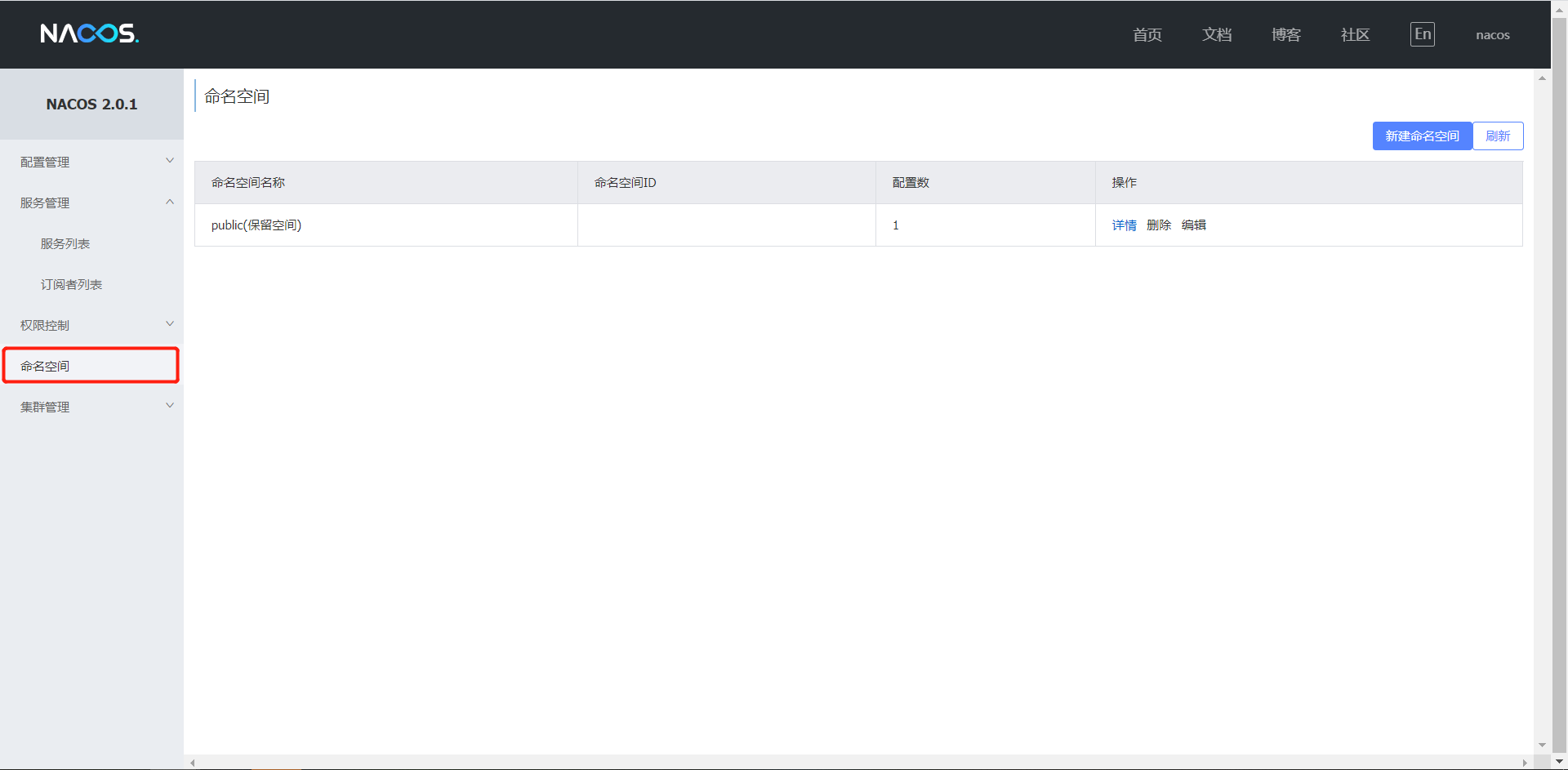The image size is (1568, 770).
Task: Collapse the 服务管理 menu chevron
Action: coord(170,202)
